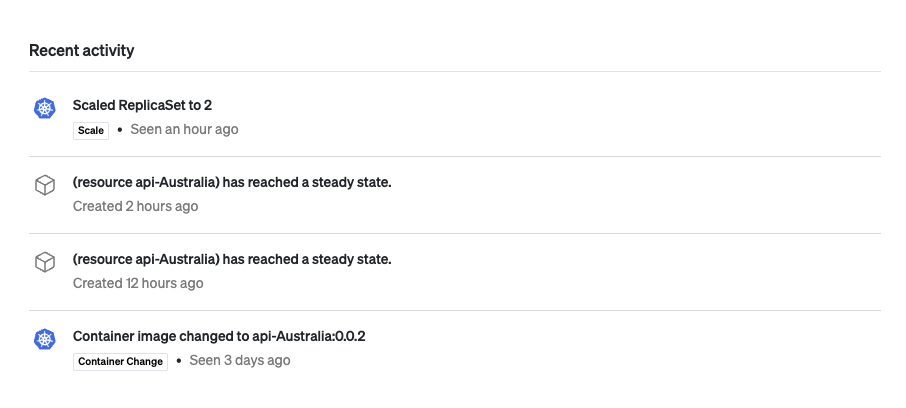Screen dimensions: 906x408
Task: Click the "Seen an hour ago" timestamp
Action: [184, 129]
